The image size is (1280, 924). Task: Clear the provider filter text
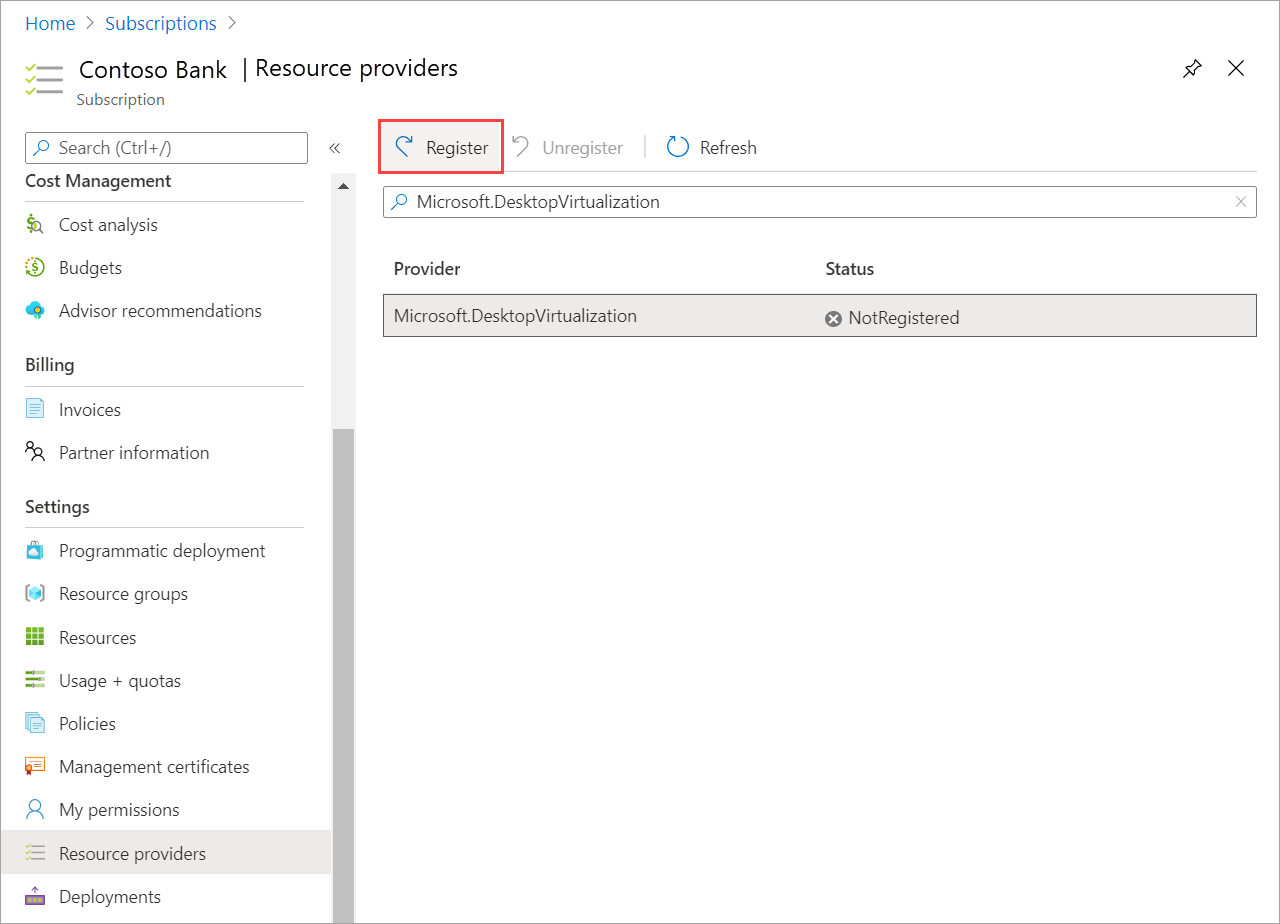tap(1241, 202)
